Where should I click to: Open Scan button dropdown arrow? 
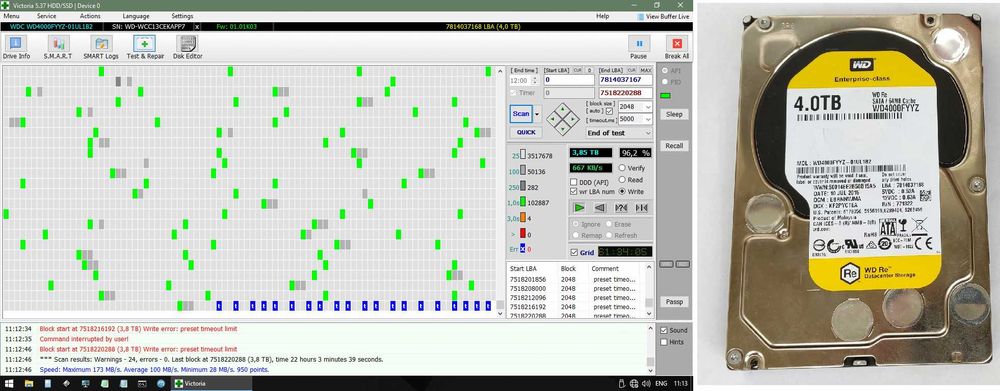[x=537, y=114]
